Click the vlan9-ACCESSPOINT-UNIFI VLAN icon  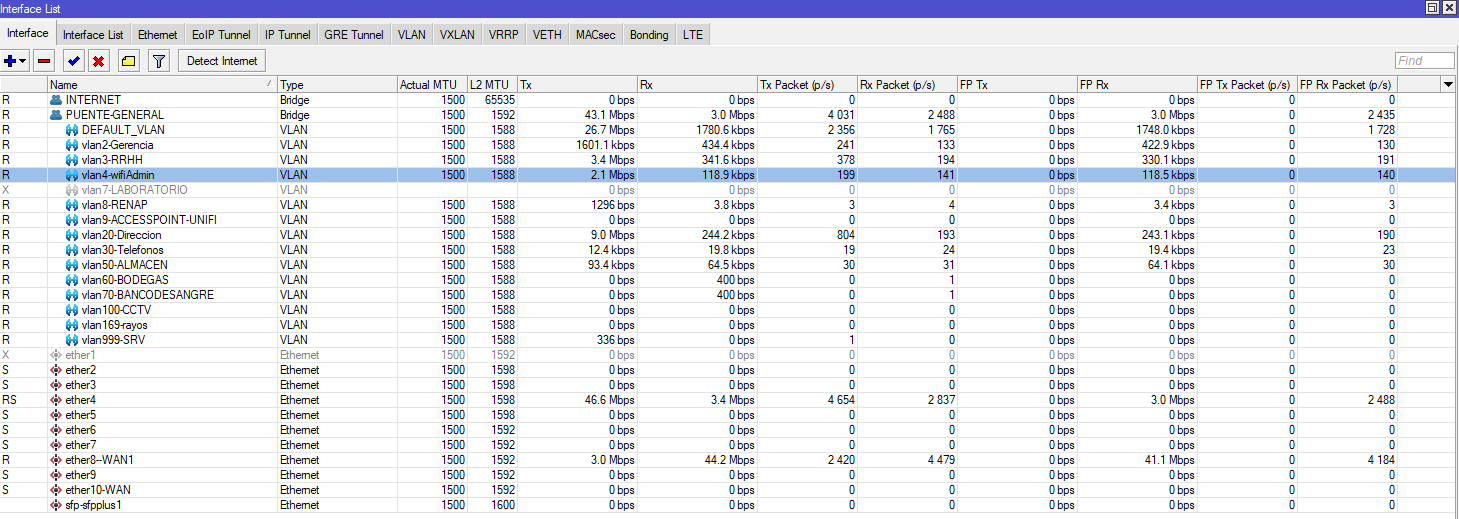click(x=72, y=220)
